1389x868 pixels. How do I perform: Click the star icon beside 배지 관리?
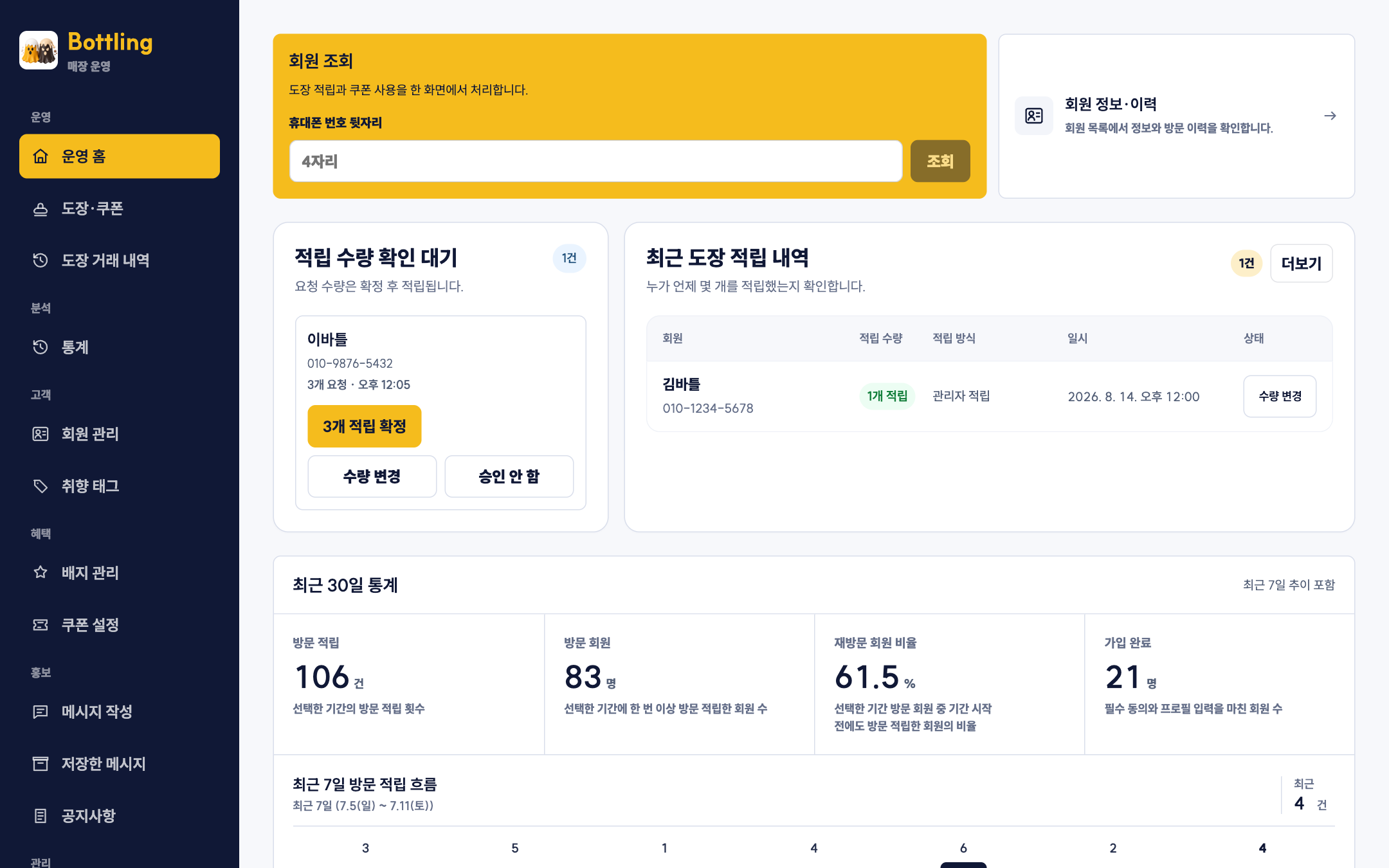point(41,572)
